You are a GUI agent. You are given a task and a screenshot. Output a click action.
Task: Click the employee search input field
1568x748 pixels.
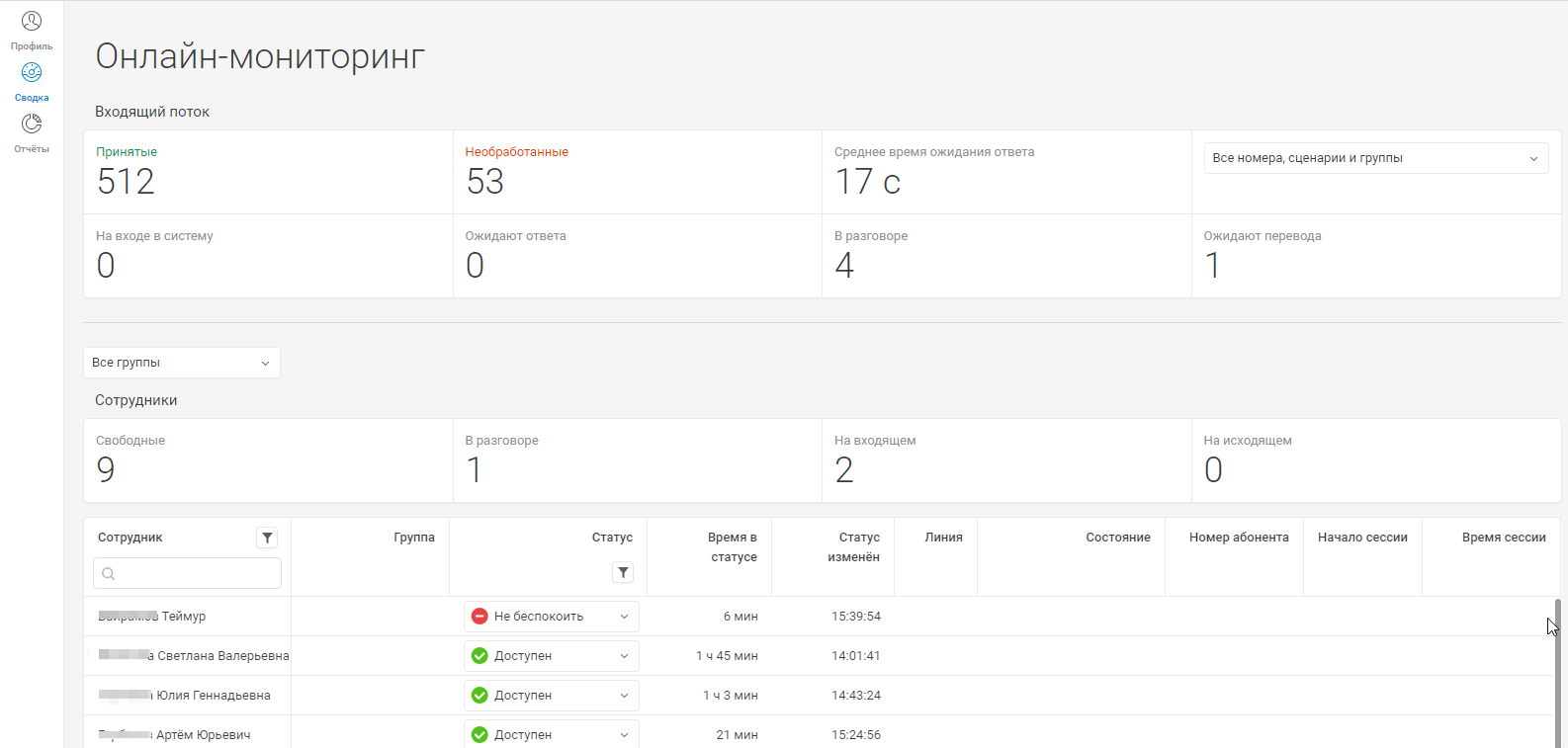click(x=188, y=573)
